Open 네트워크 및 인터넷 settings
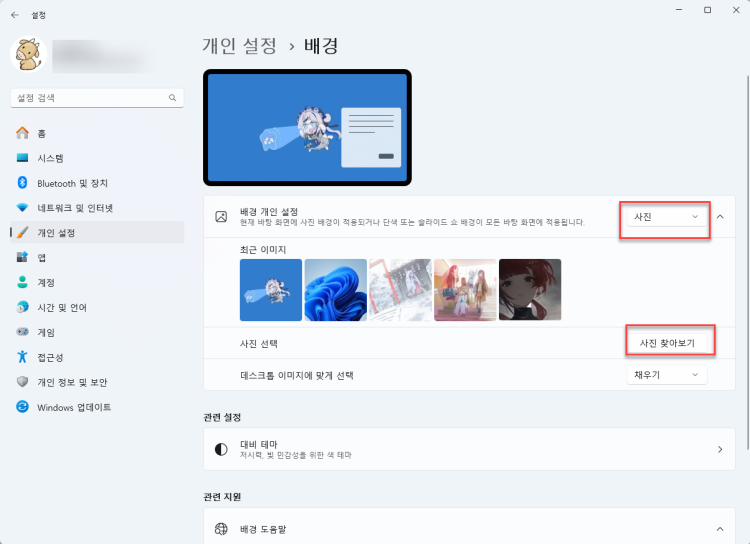 pyautogui.click(x=97, y=208)
